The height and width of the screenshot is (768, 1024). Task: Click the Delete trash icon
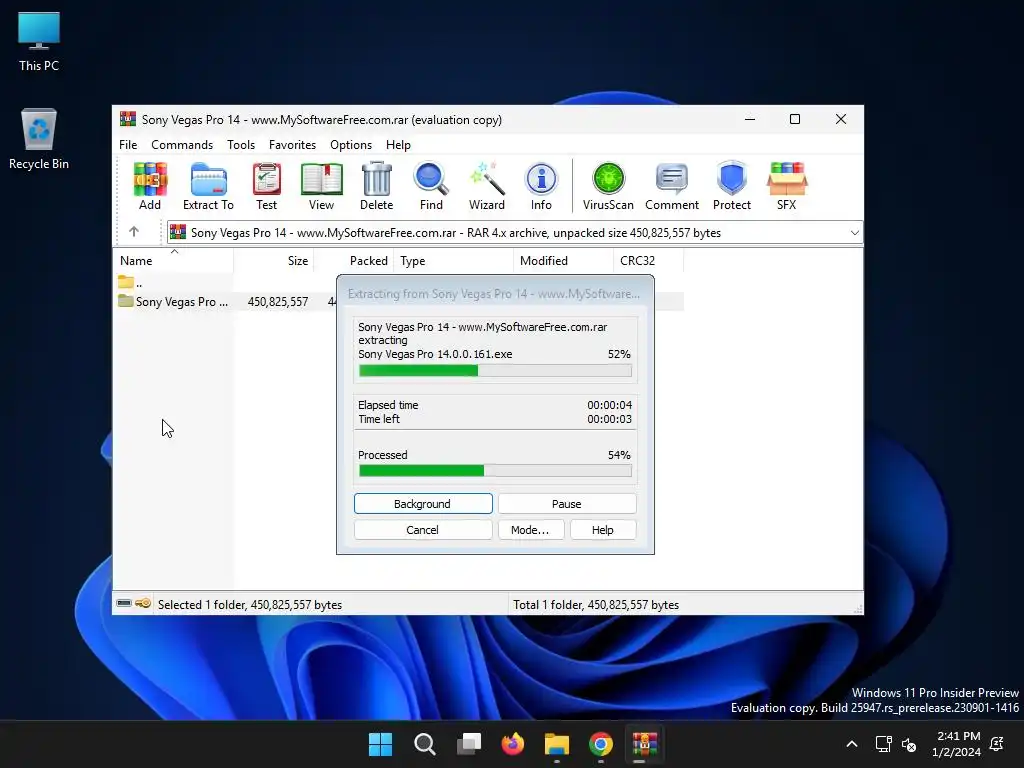click(x=377, y=186)
